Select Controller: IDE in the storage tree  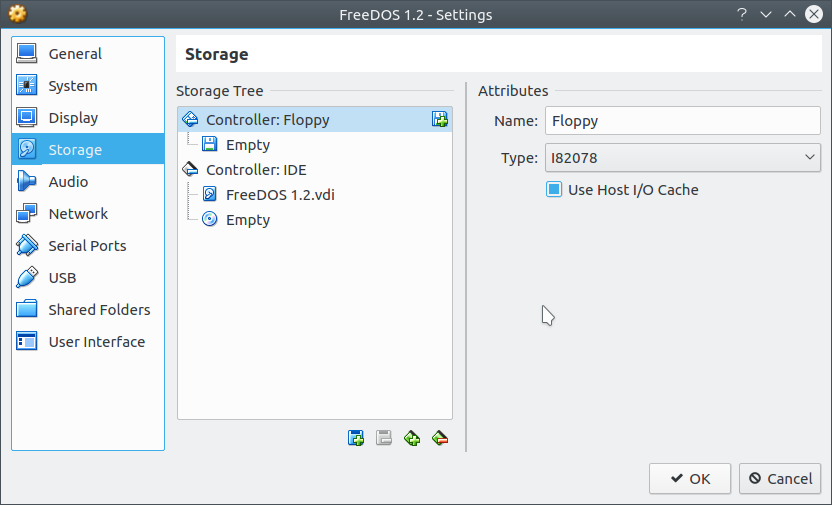click(x=256, y=170)
